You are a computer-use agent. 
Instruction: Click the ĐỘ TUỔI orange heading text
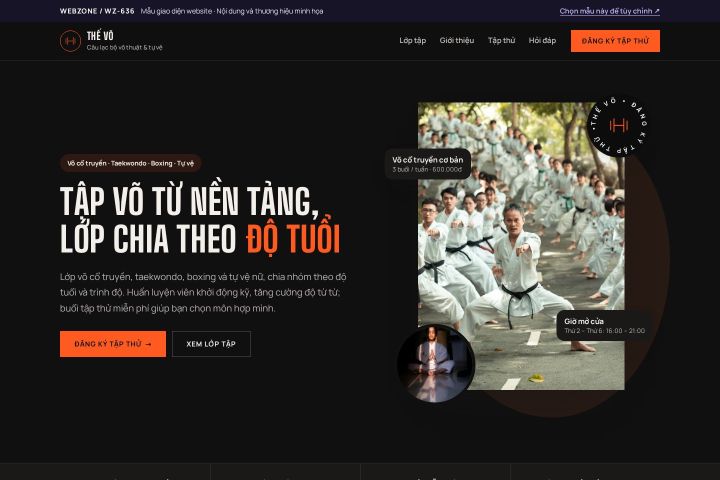[293, 239]
